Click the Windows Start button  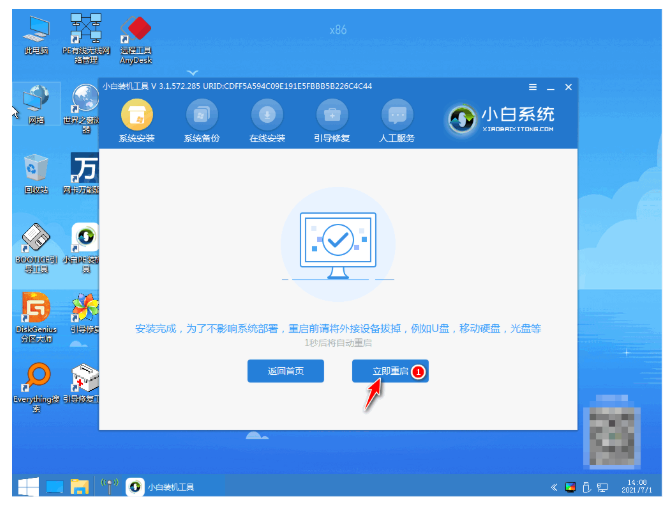click(27, 487)
